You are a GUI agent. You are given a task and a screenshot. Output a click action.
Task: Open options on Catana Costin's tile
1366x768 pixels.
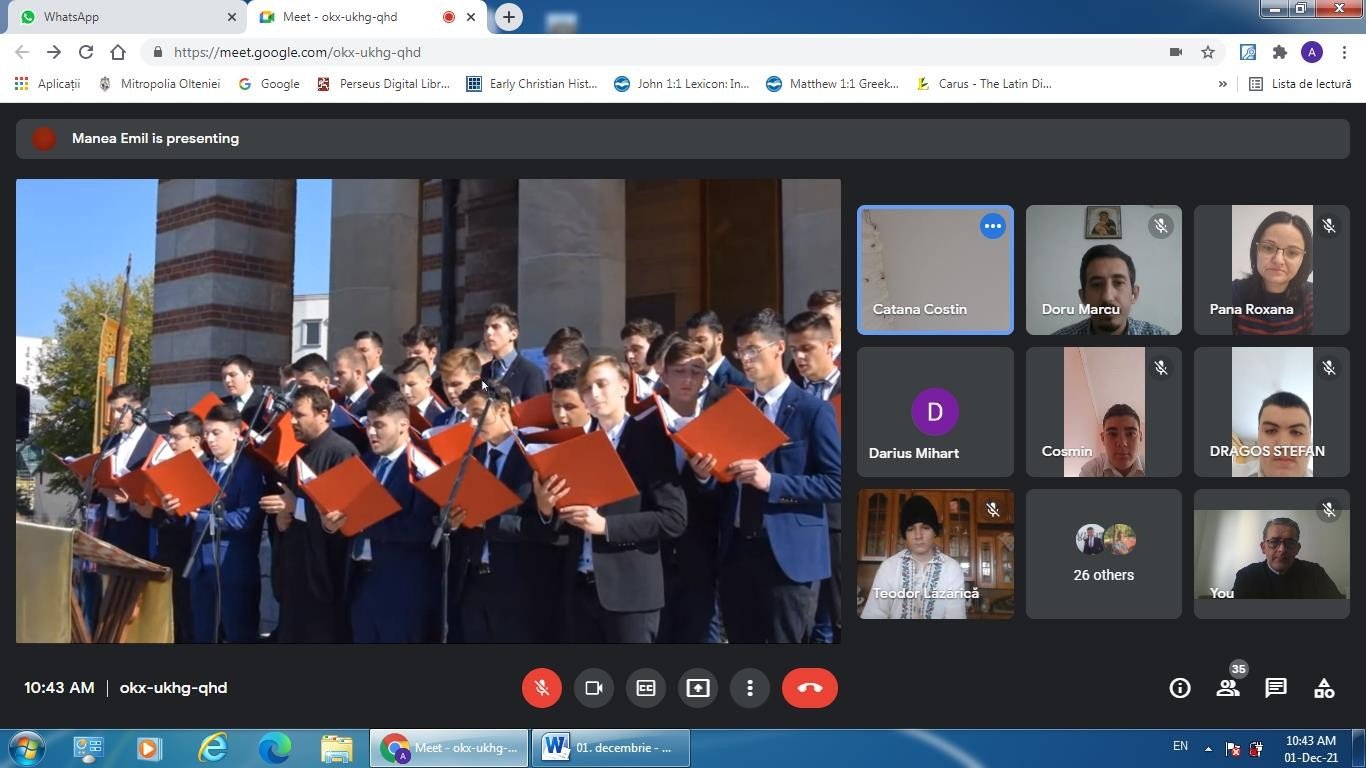tap(992, 226)
